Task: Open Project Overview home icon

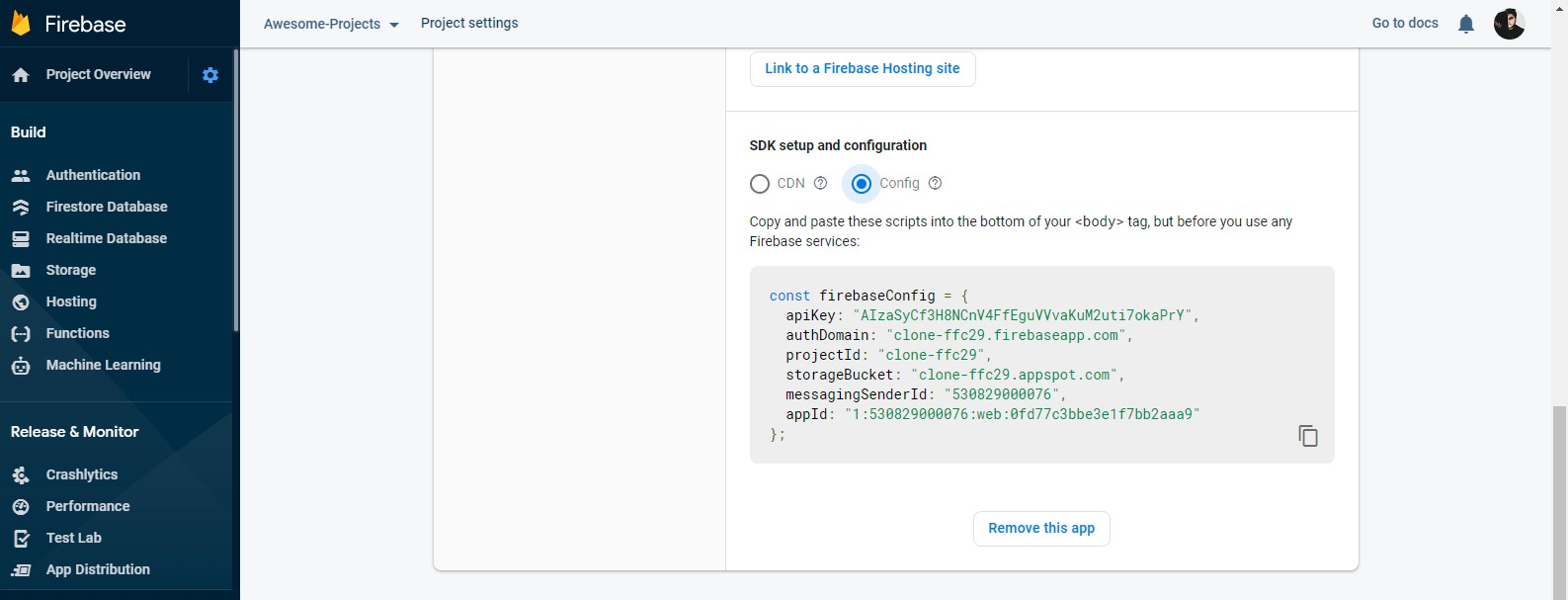Action: [21, 75]
